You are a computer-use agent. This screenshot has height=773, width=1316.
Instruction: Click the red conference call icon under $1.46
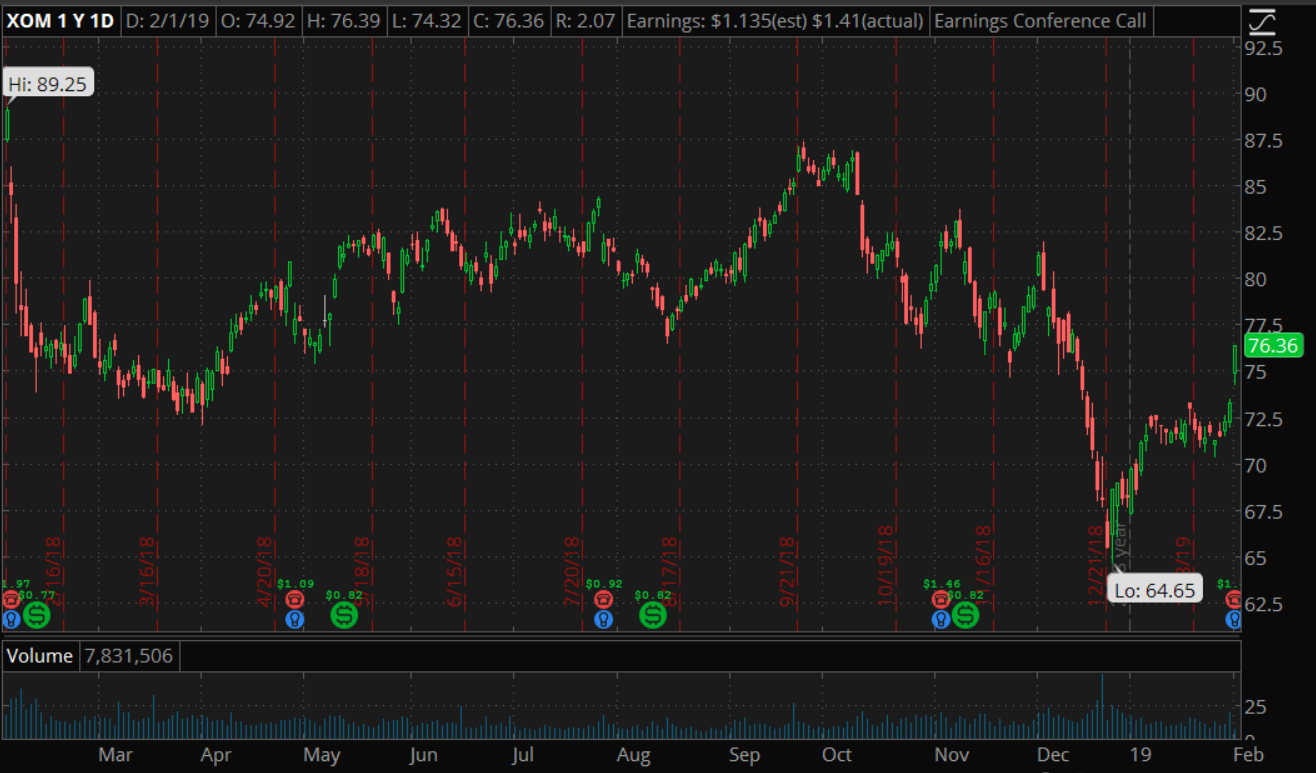[941, 599]
